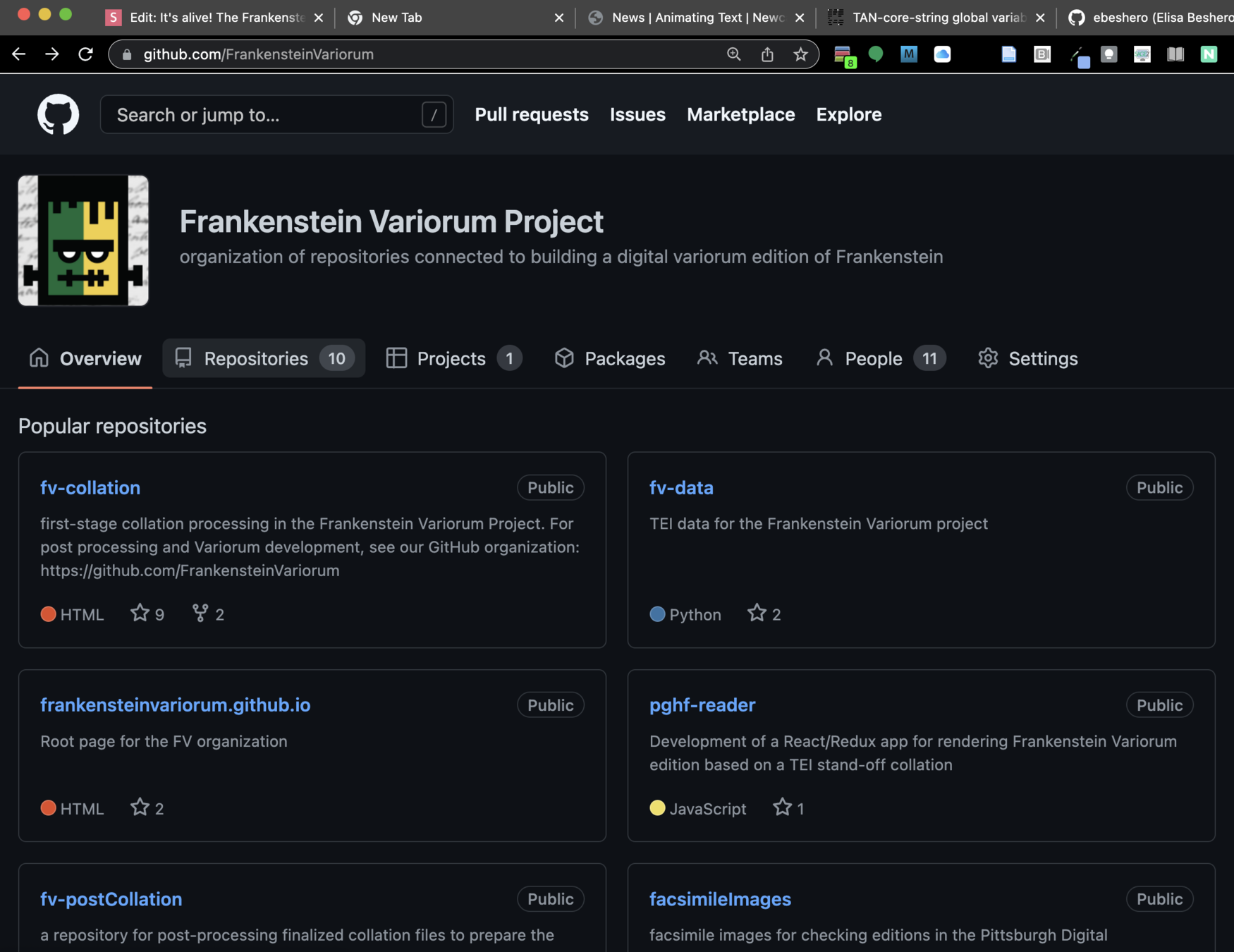Click the blue M browser extension icon
The height and width of the screenshot is (952, 1234).
click(909, 54)
